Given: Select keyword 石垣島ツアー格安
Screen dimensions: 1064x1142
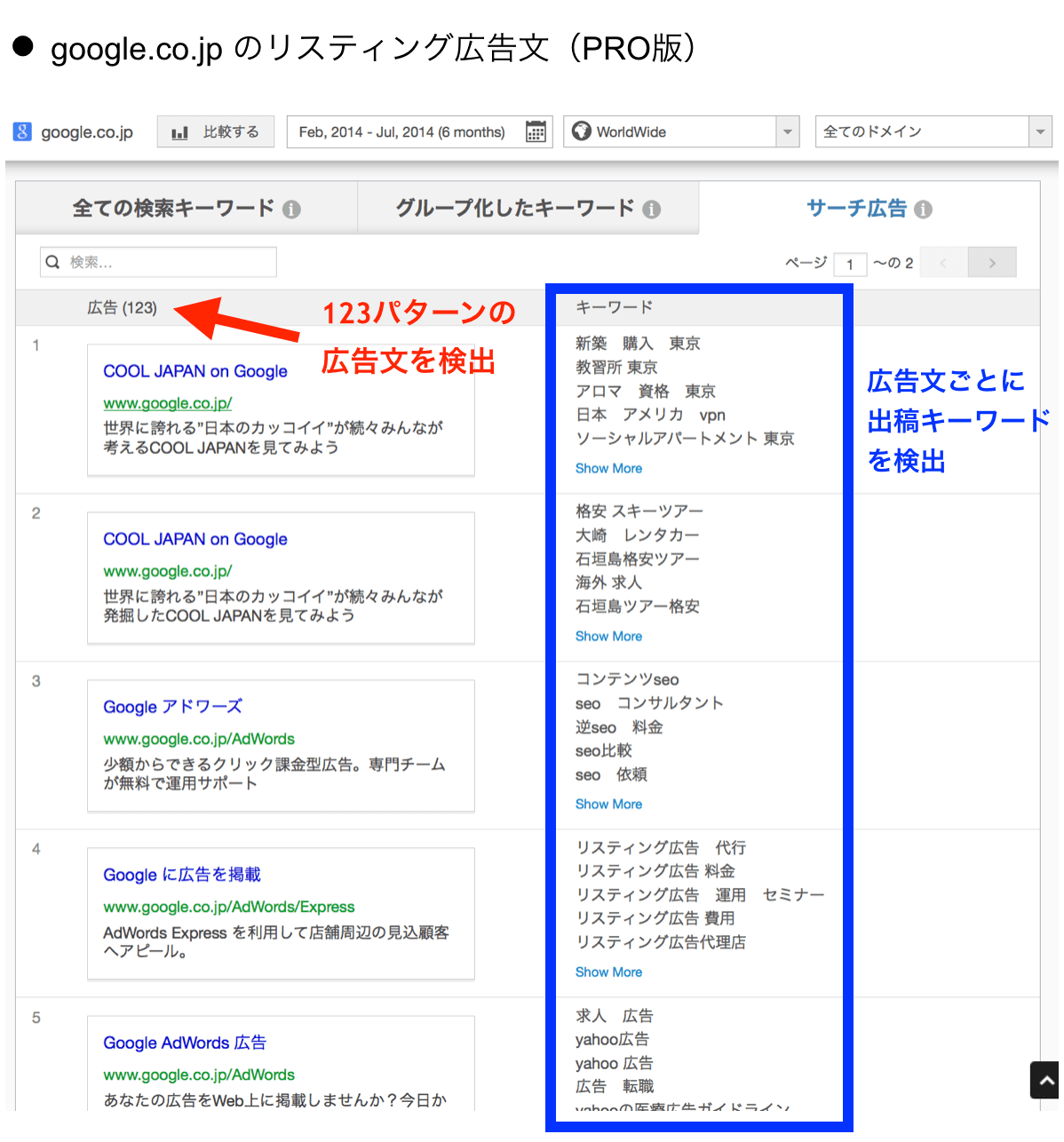Looking at the screenshot, I should coord(637,607).
